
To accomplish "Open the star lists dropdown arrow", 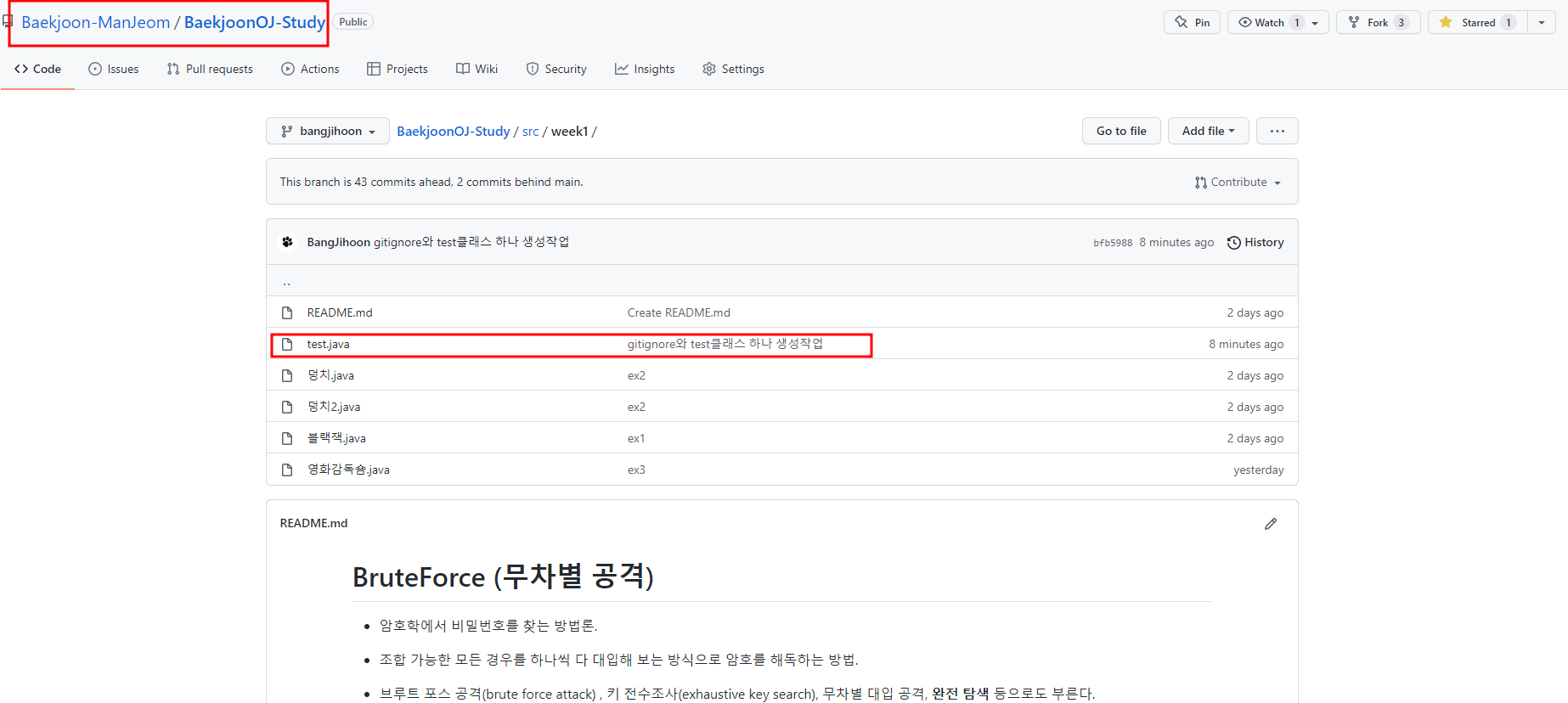I will [1542, 22].
